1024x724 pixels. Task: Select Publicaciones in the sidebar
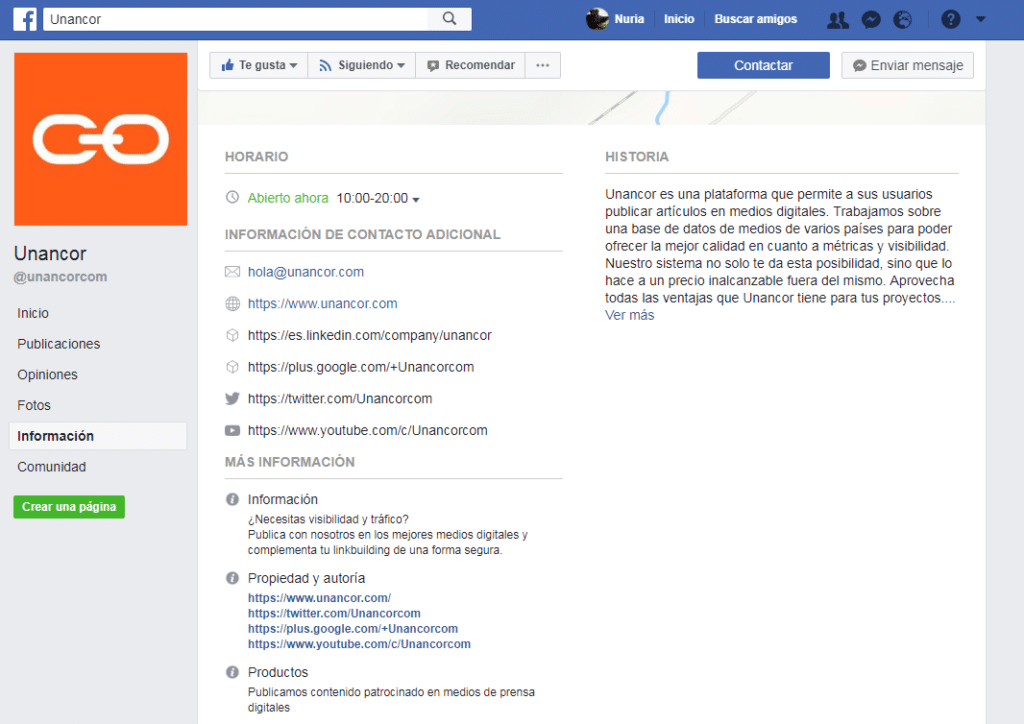[59, 344]
